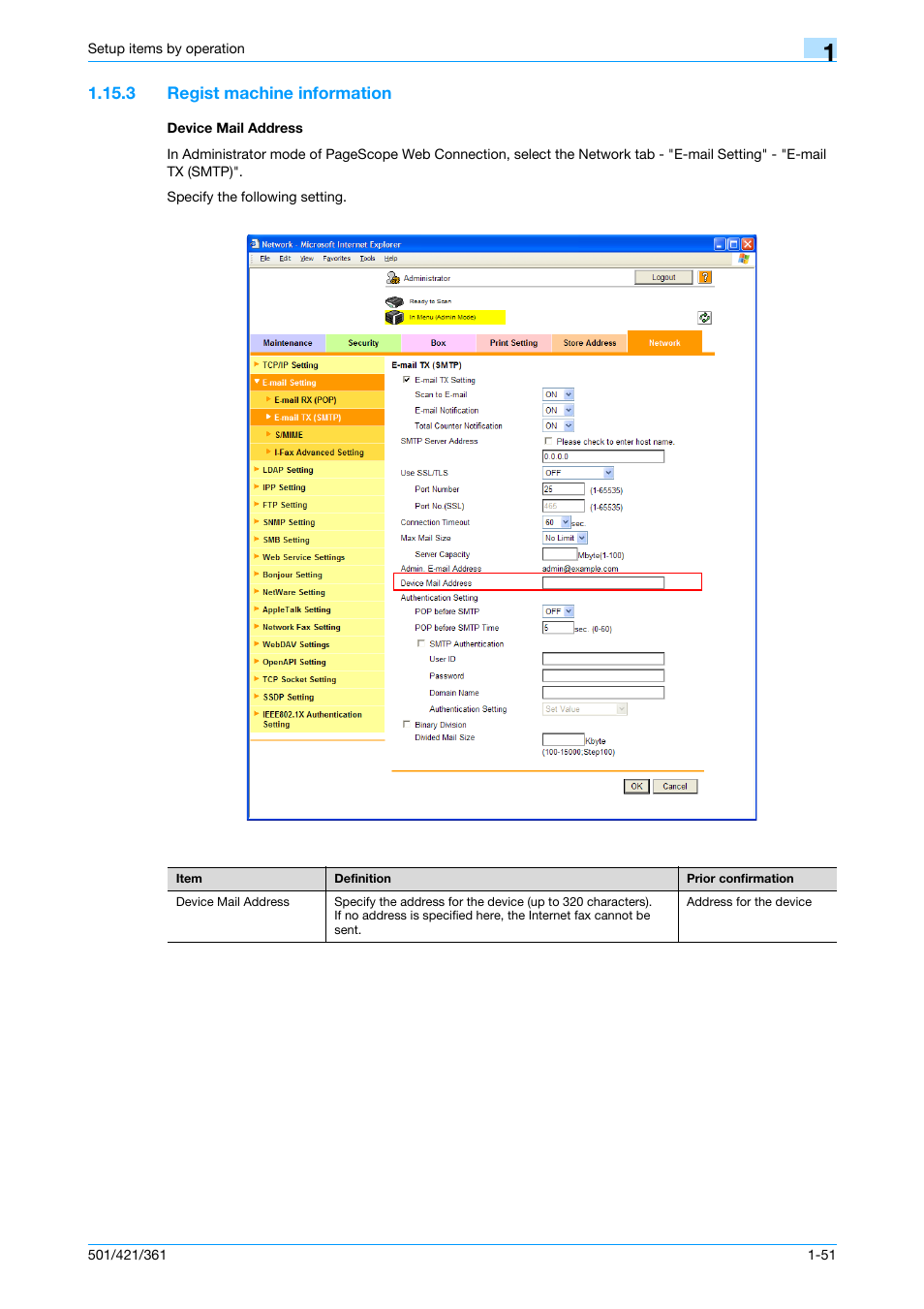
Task: Open the Print Setting tab
Action: click(513, 343)
